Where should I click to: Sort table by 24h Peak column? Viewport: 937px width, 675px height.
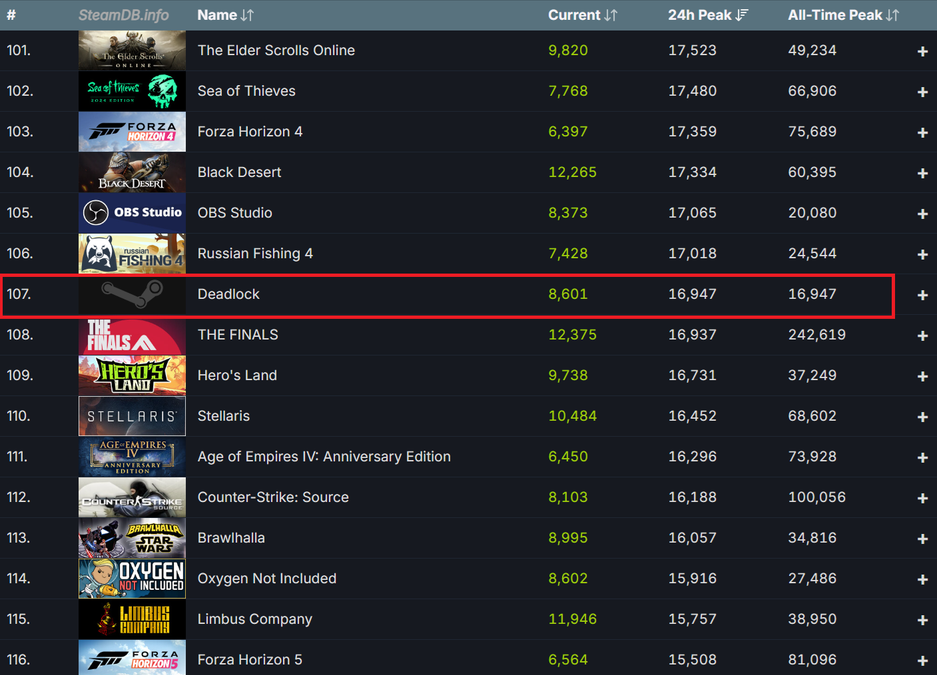point(708,15)
